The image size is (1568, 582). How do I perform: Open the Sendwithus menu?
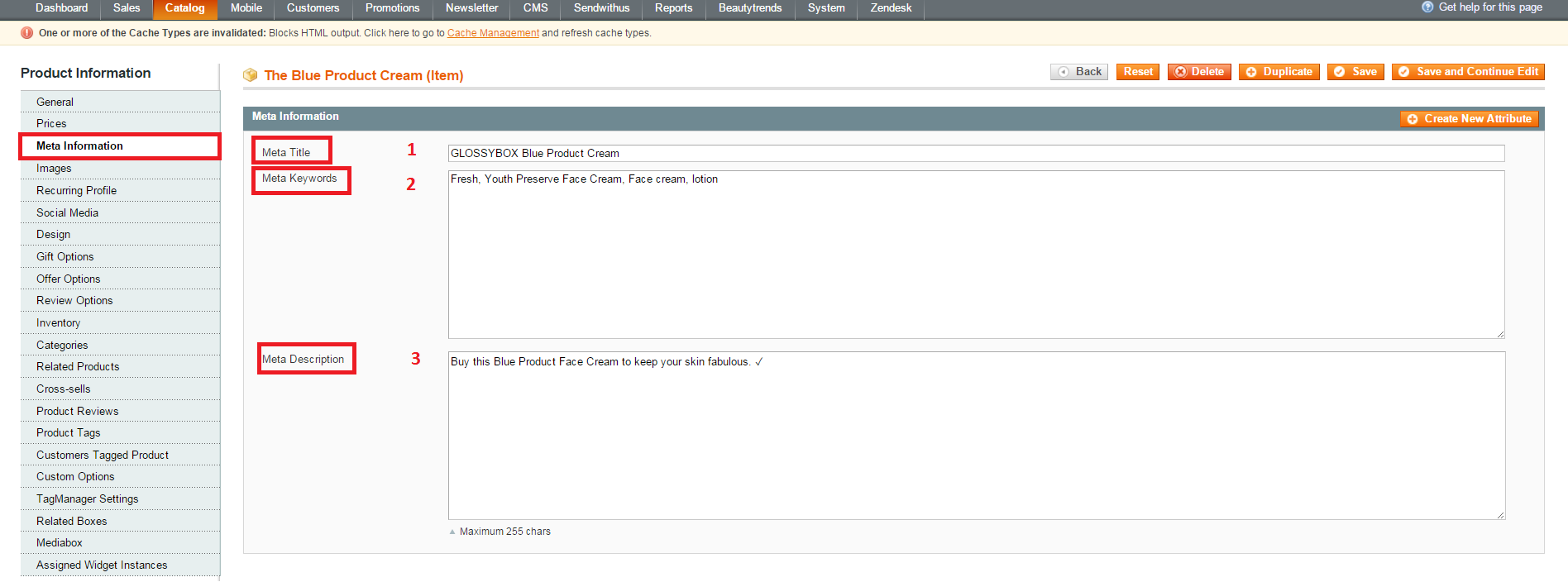click(601, 8)
